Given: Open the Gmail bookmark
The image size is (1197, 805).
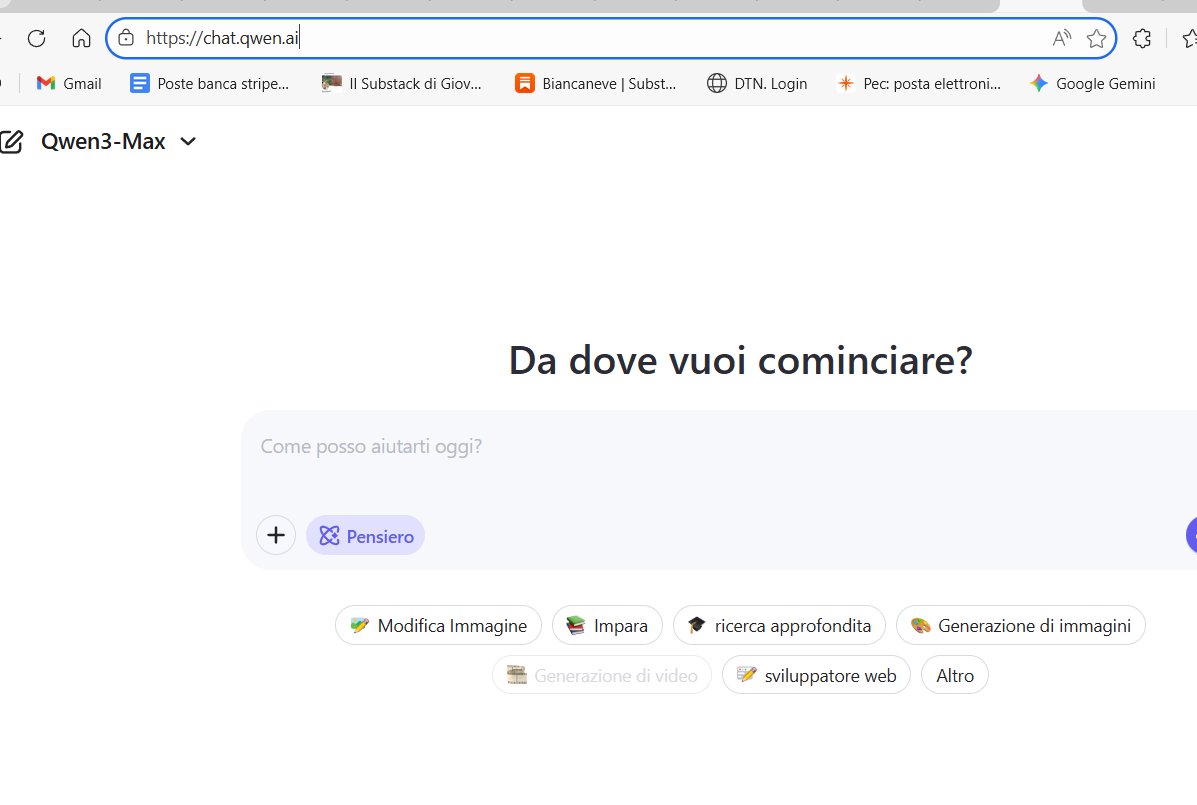Looking at the screenshot, I should 67,84.
